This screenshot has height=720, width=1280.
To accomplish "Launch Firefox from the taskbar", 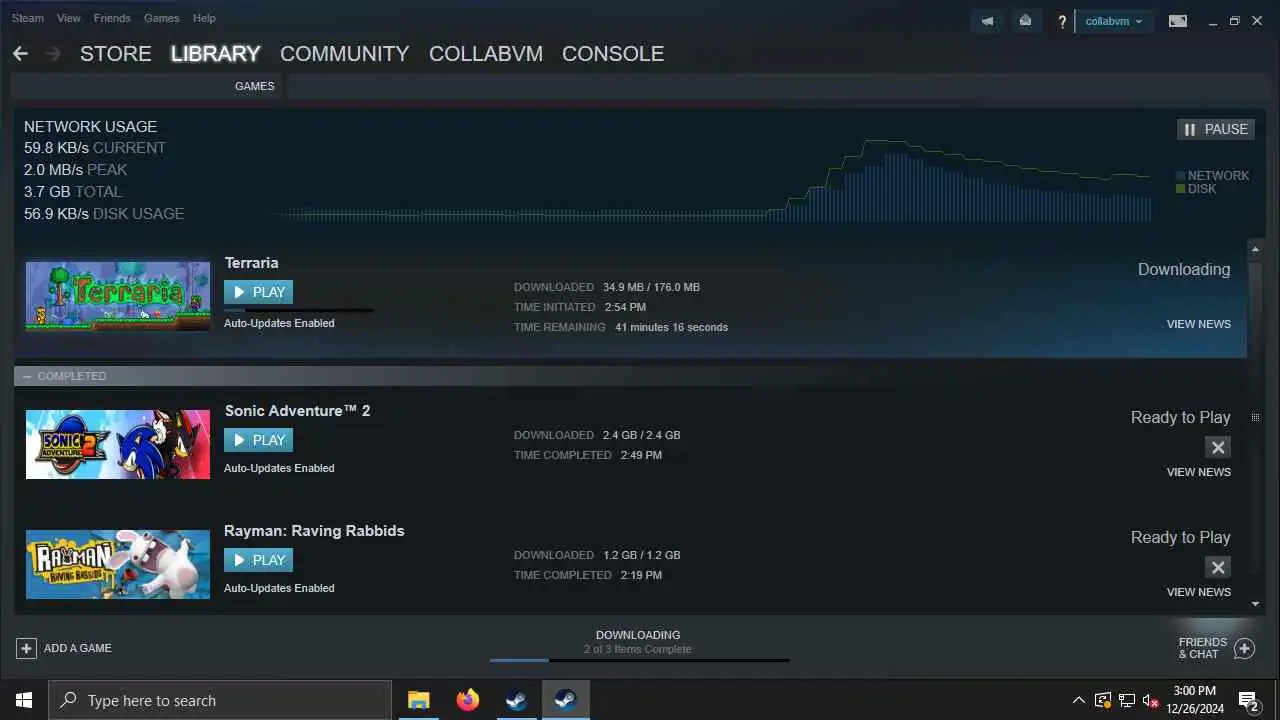I will pyautogui.click(x=467, y=700).
